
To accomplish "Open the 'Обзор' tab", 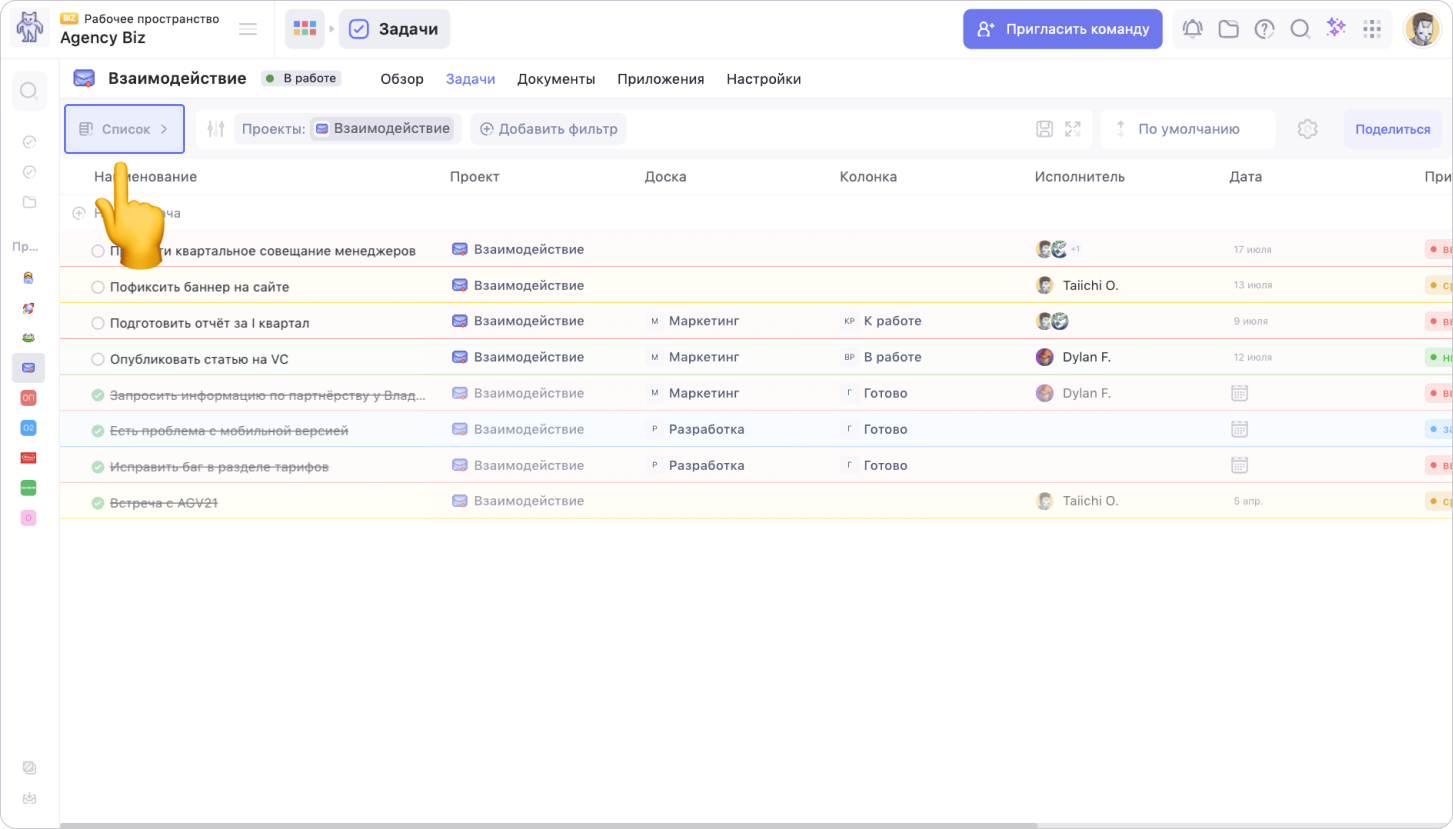I will 402,79.
